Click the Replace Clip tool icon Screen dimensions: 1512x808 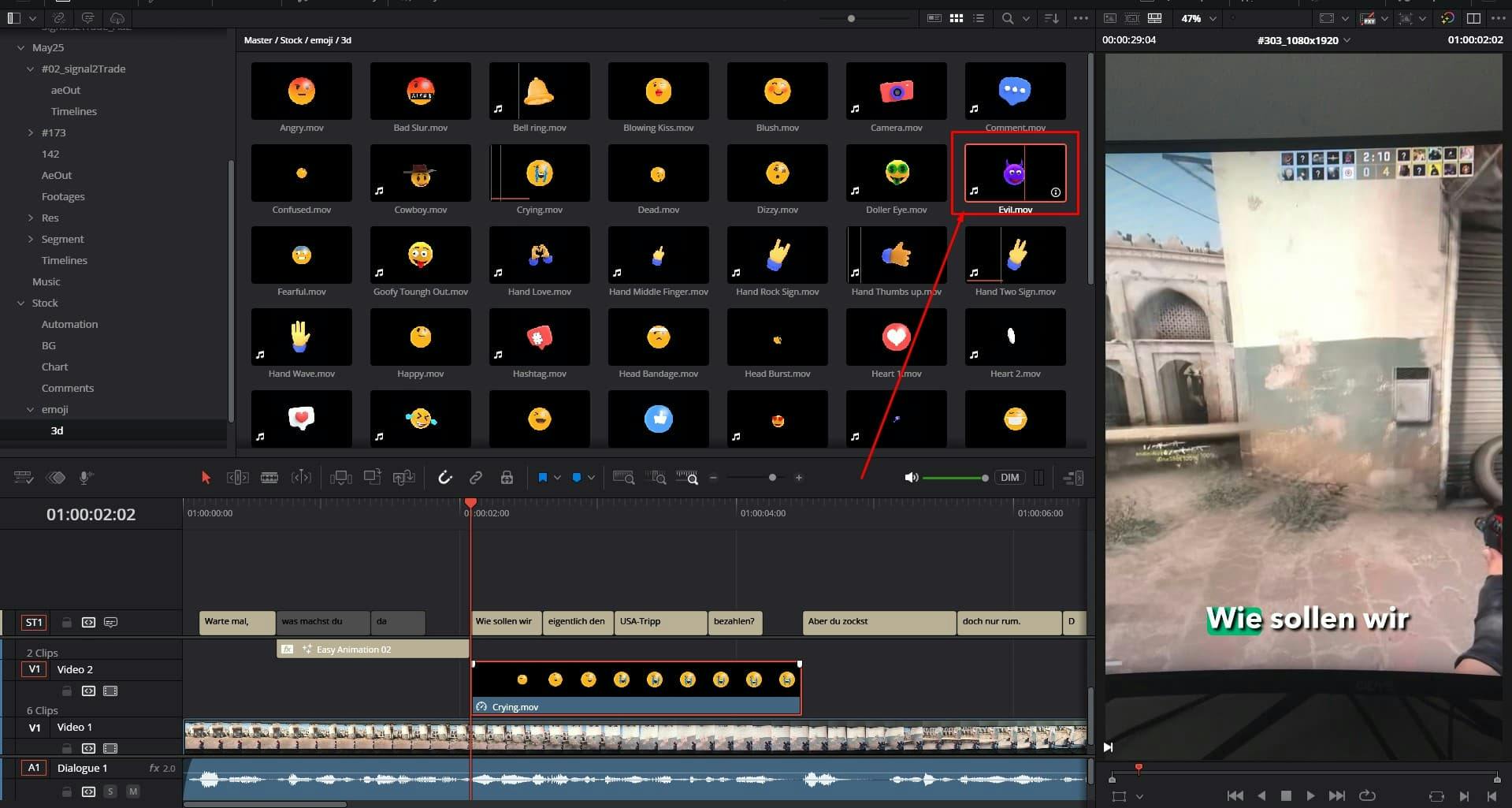[403, 478]
